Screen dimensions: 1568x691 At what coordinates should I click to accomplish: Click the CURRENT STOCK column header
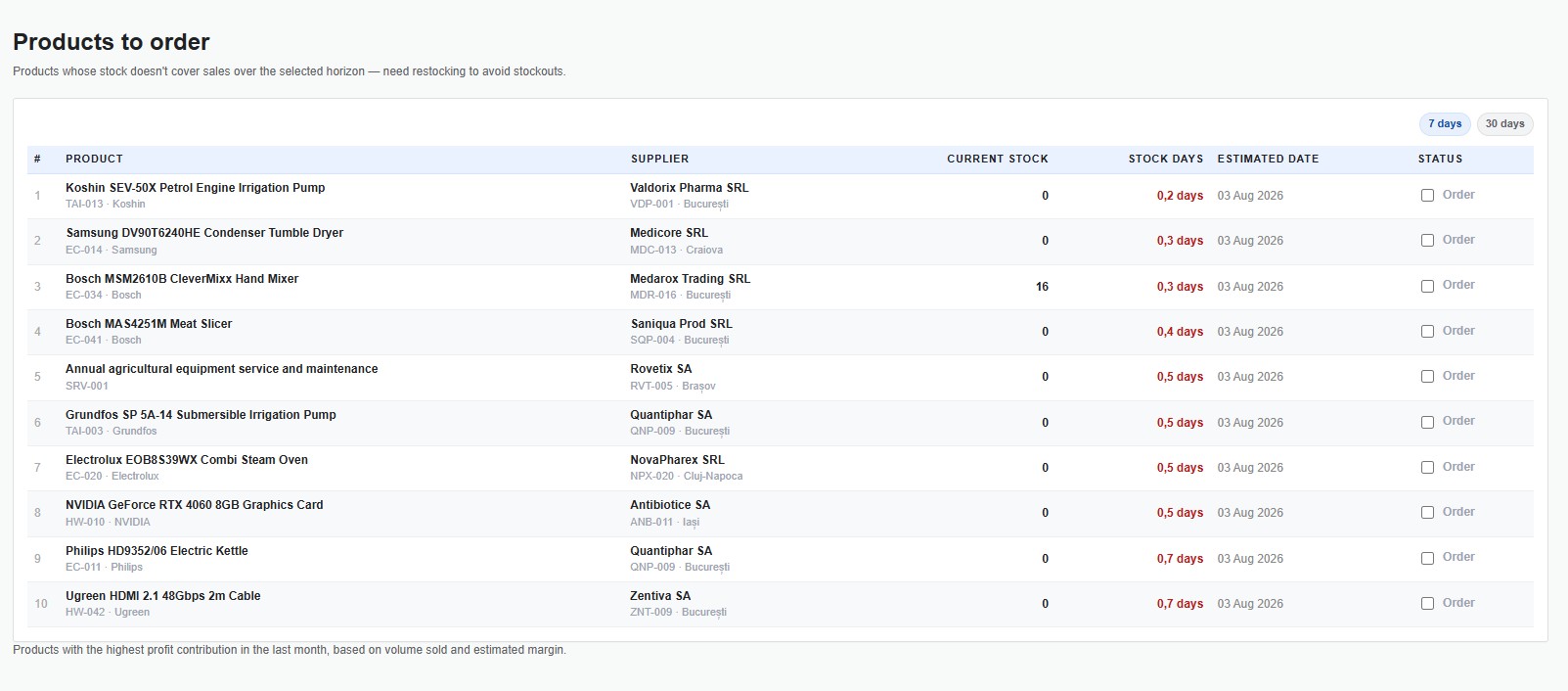tap(997, 159)
